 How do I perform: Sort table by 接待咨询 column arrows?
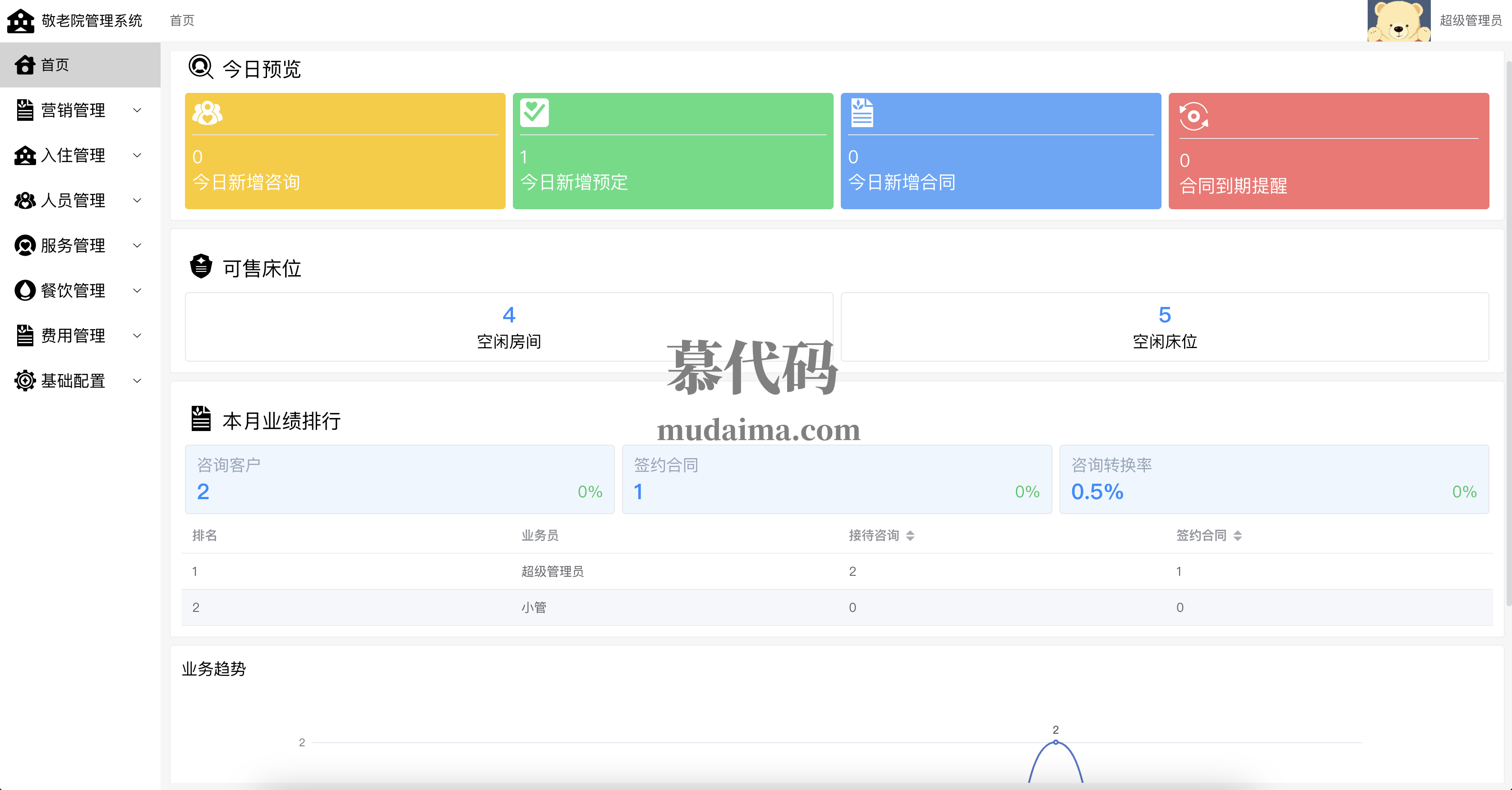tap(910, 535)
